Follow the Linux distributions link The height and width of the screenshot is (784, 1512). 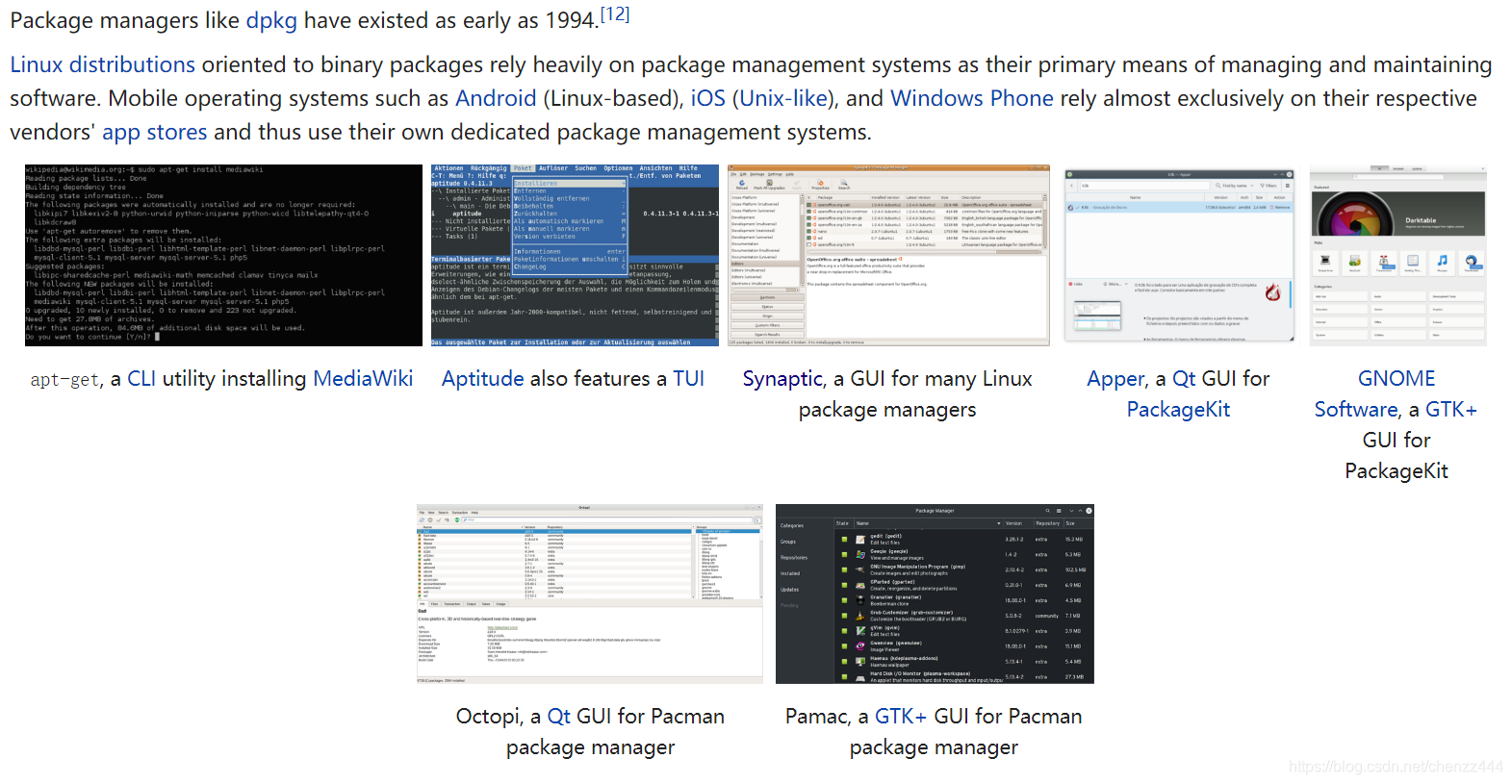coord(103,64)
